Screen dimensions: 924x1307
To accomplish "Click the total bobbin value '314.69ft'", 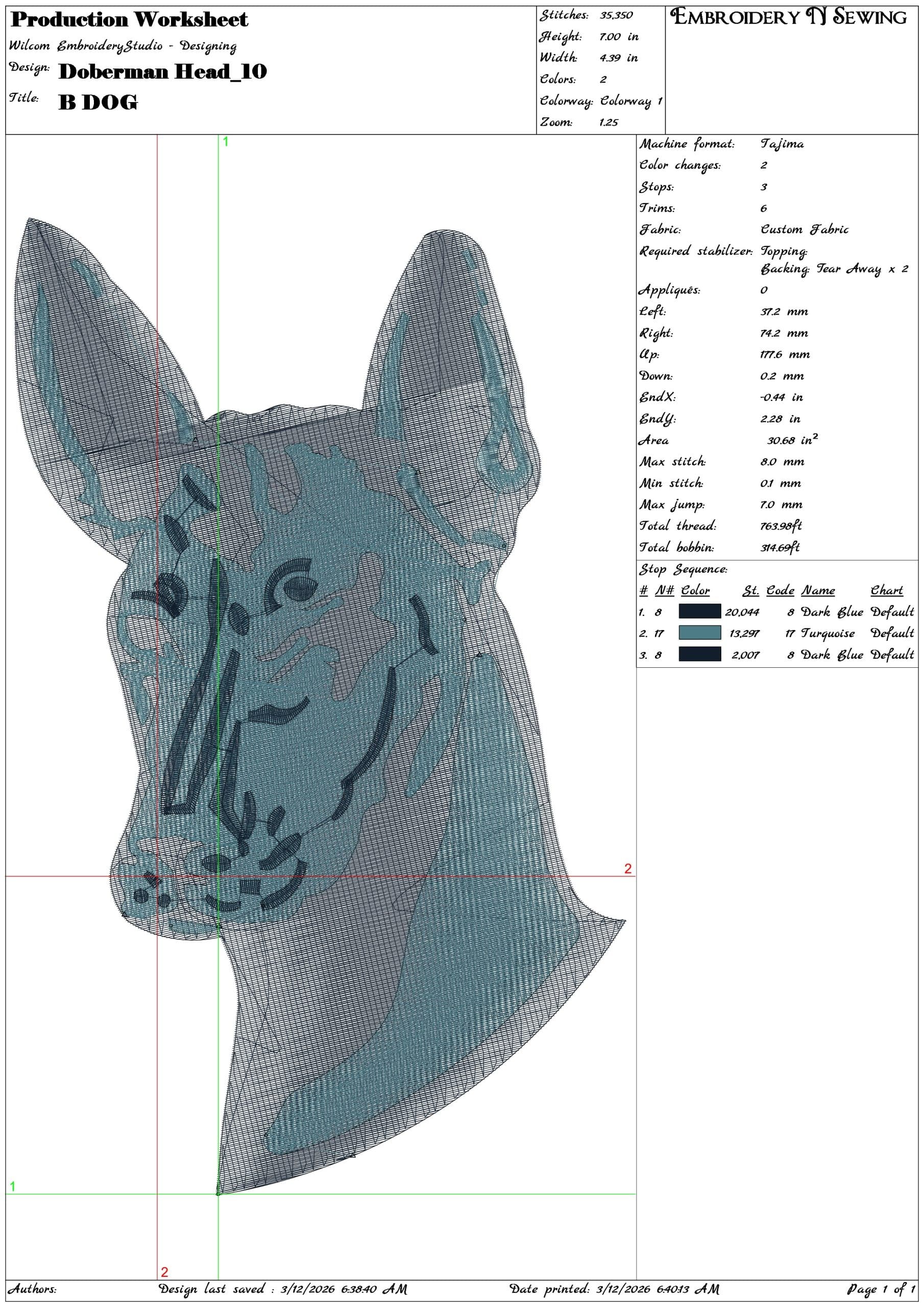I will click(x=780, y=548).
